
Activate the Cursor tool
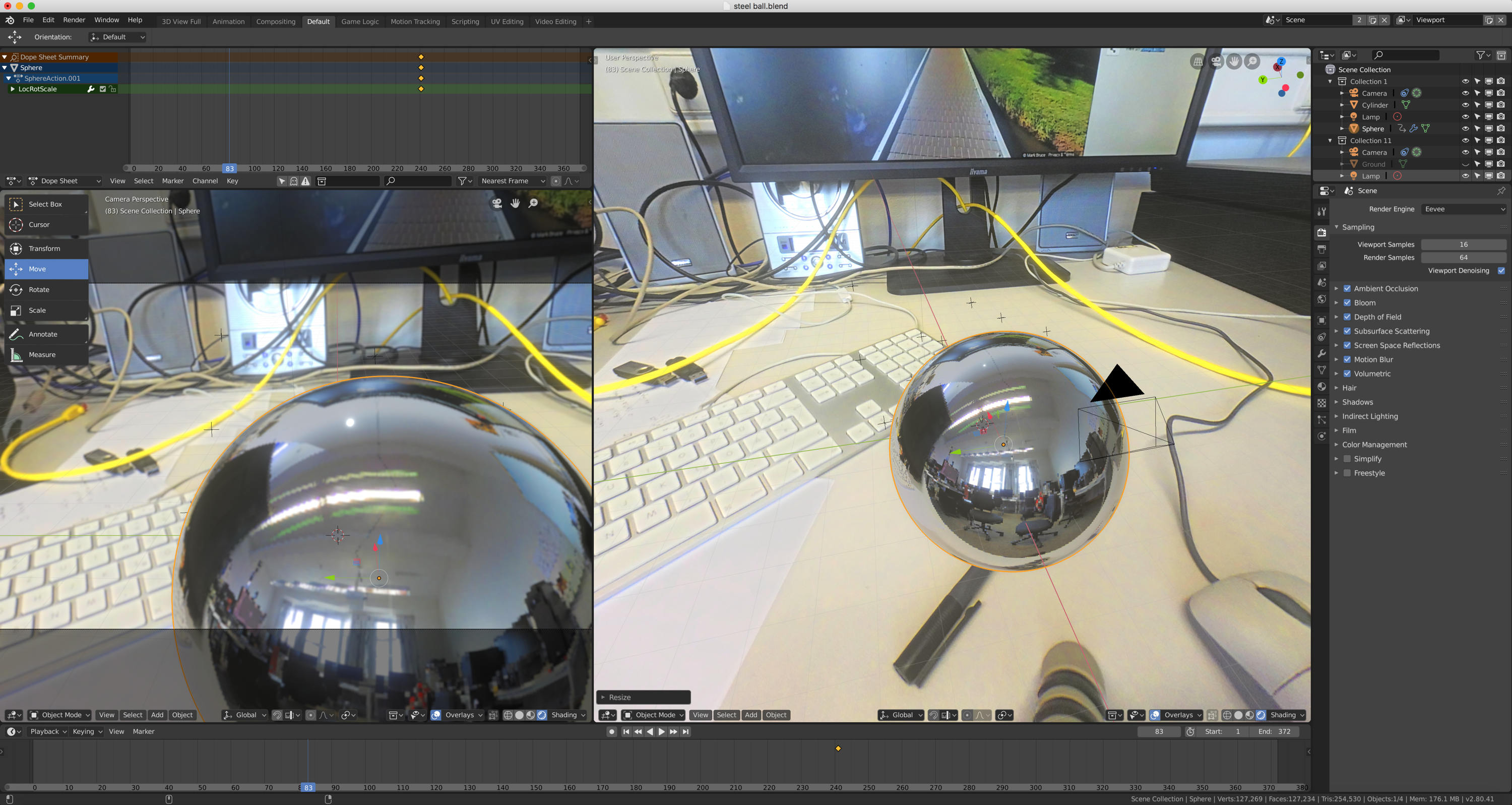46,225
